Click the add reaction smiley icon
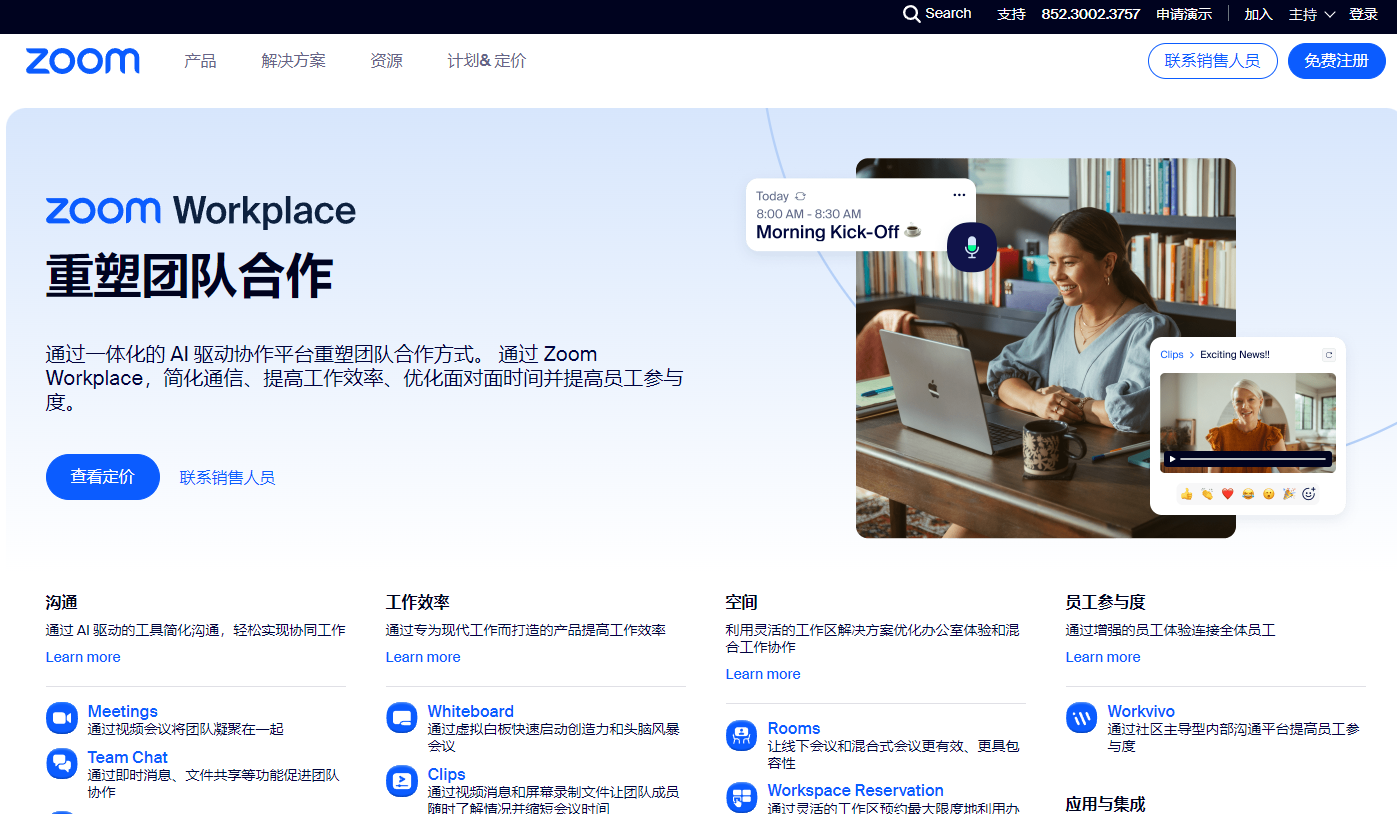 pos(1309,493)
